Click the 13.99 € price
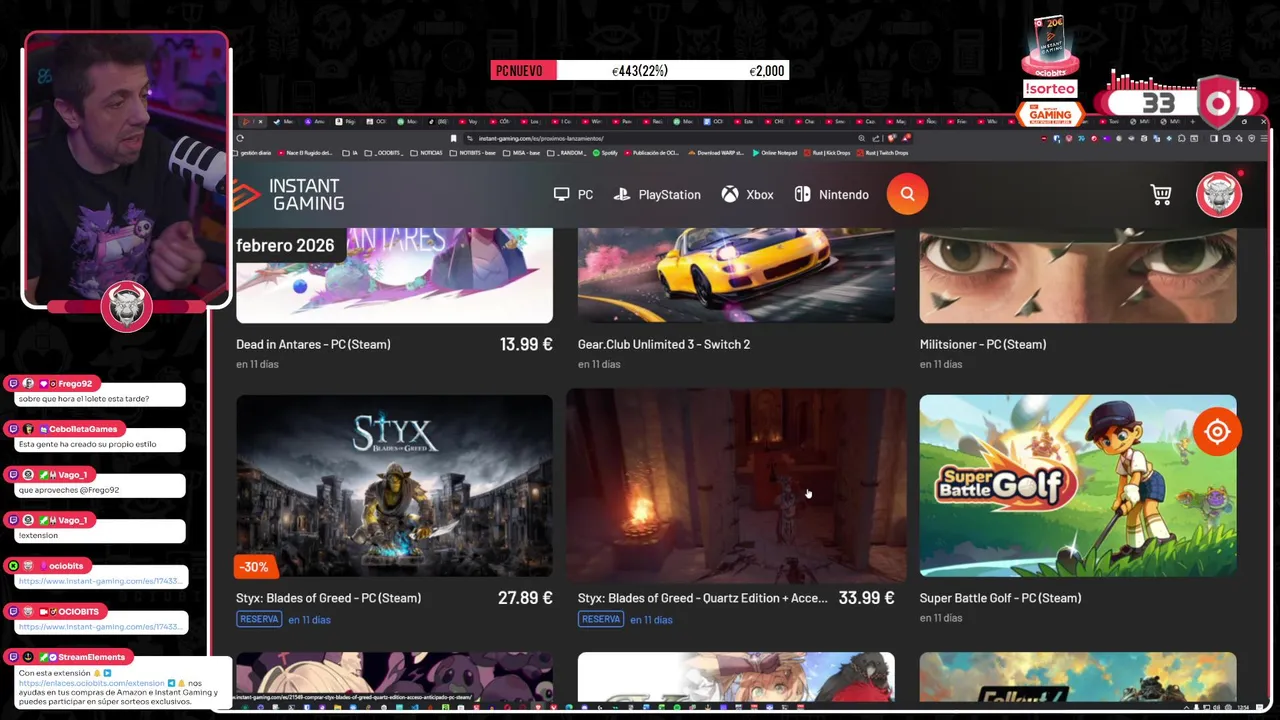The width and height of the screenshot is (1280, 720). [x=526, y=344]
